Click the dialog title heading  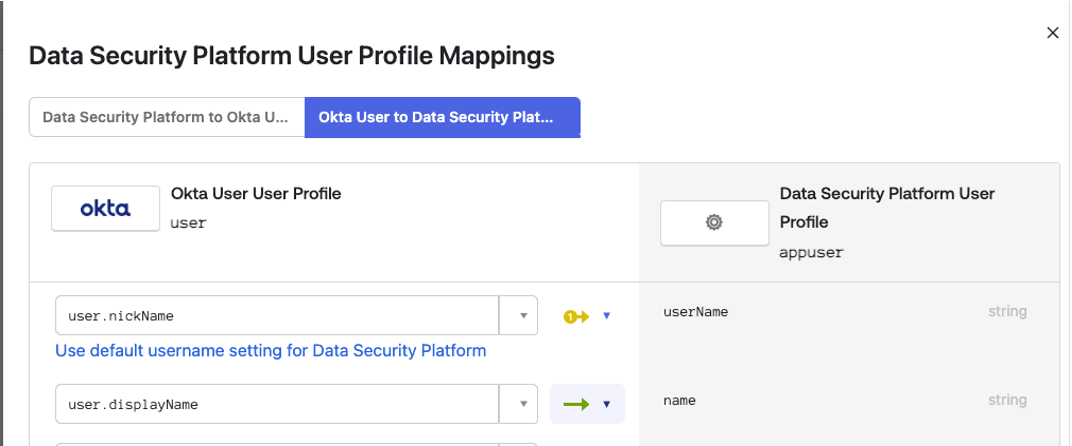(x=291, y=55)
